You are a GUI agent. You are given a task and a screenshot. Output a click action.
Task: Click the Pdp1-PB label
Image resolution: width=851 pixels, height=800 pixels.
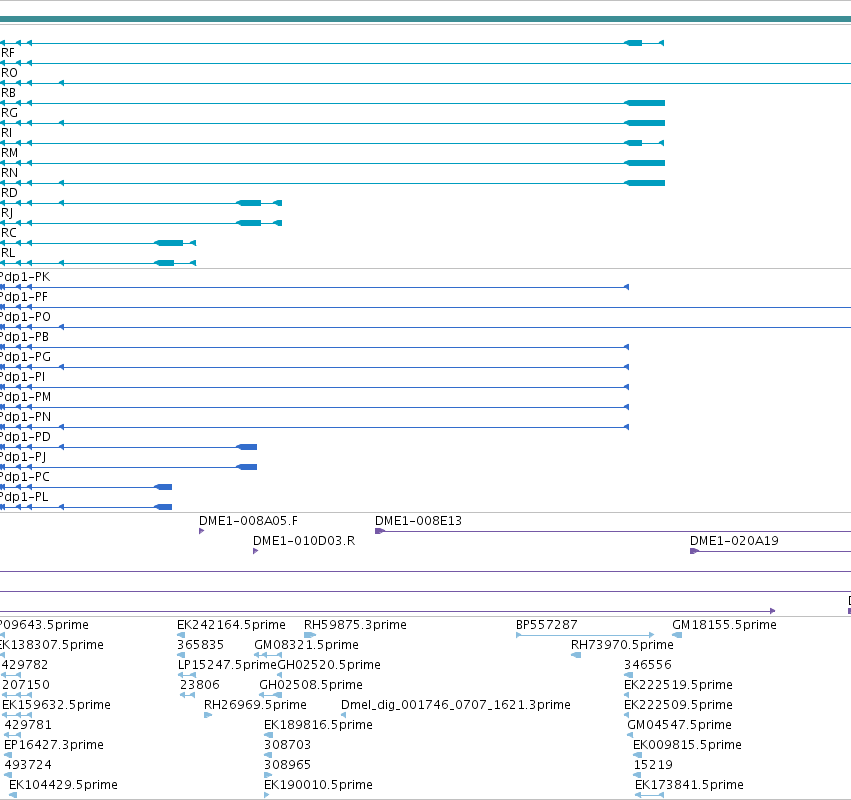click(24, 337)
